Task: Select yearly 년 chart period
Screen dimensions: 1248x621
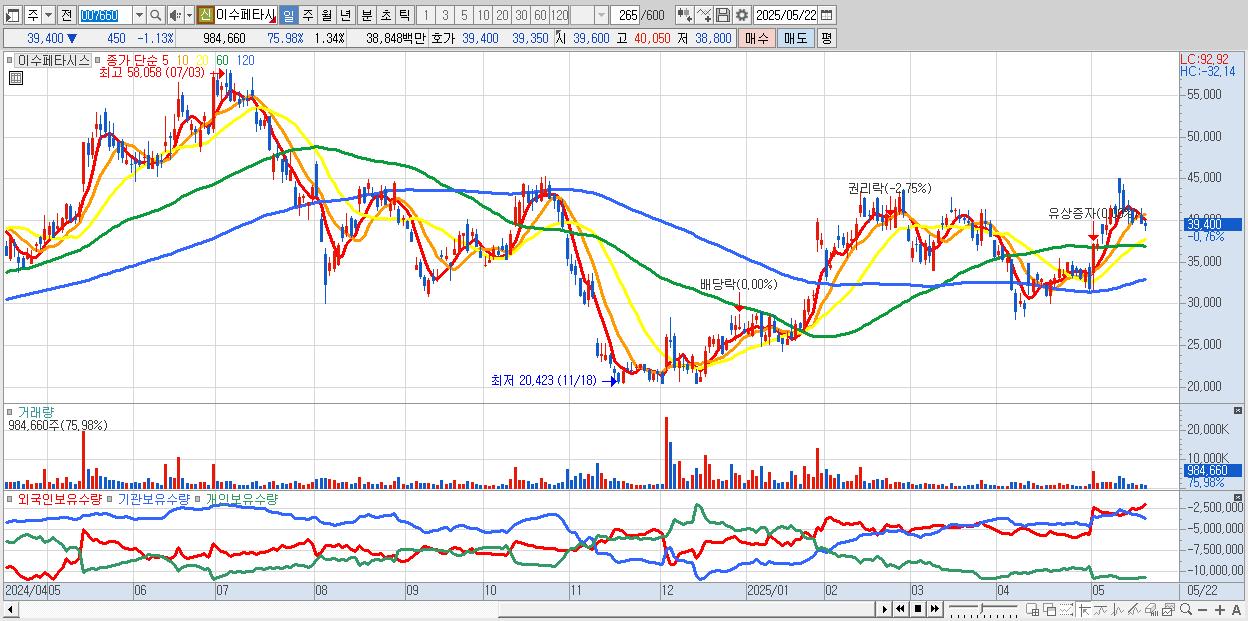Action: [x=345, y=15]
